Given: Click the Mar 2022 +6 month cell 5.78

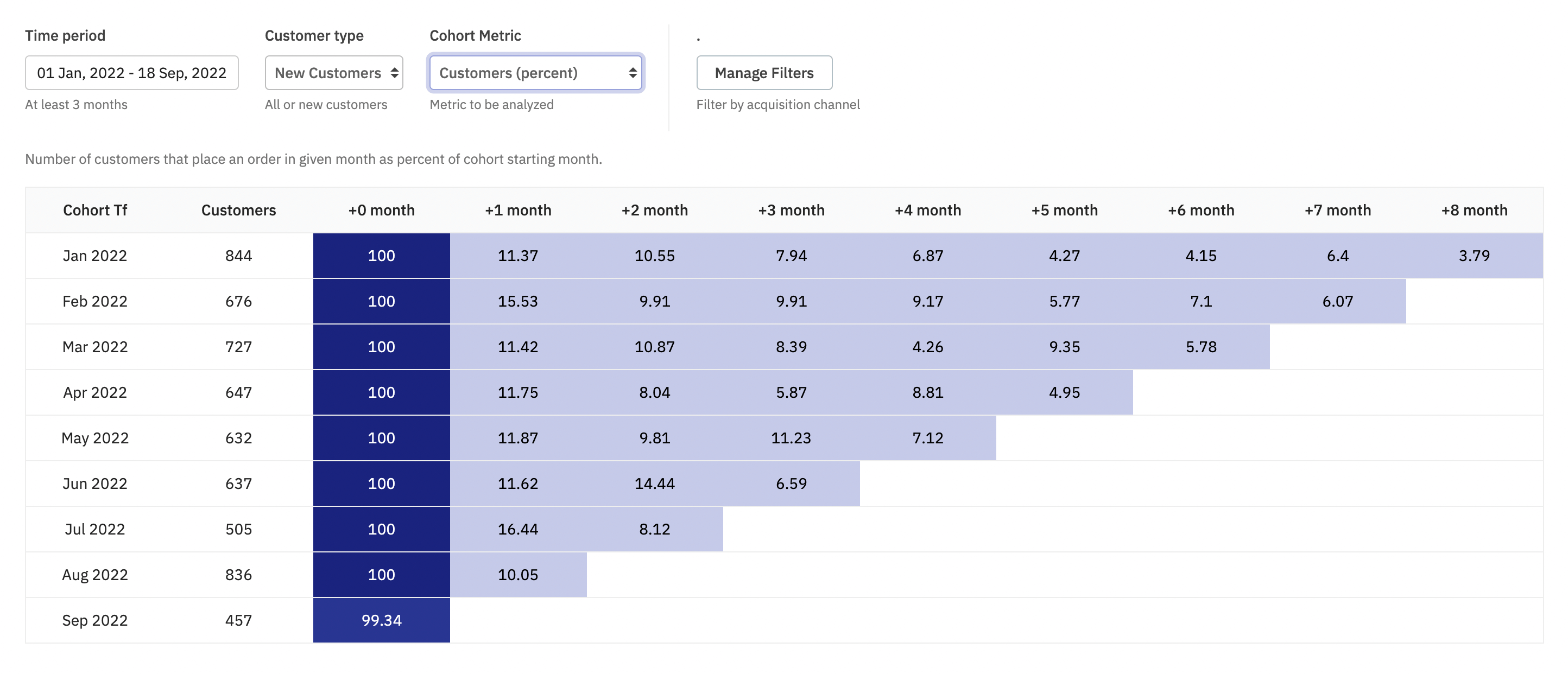Looking at the screenshot, I should pos(1201,347).
